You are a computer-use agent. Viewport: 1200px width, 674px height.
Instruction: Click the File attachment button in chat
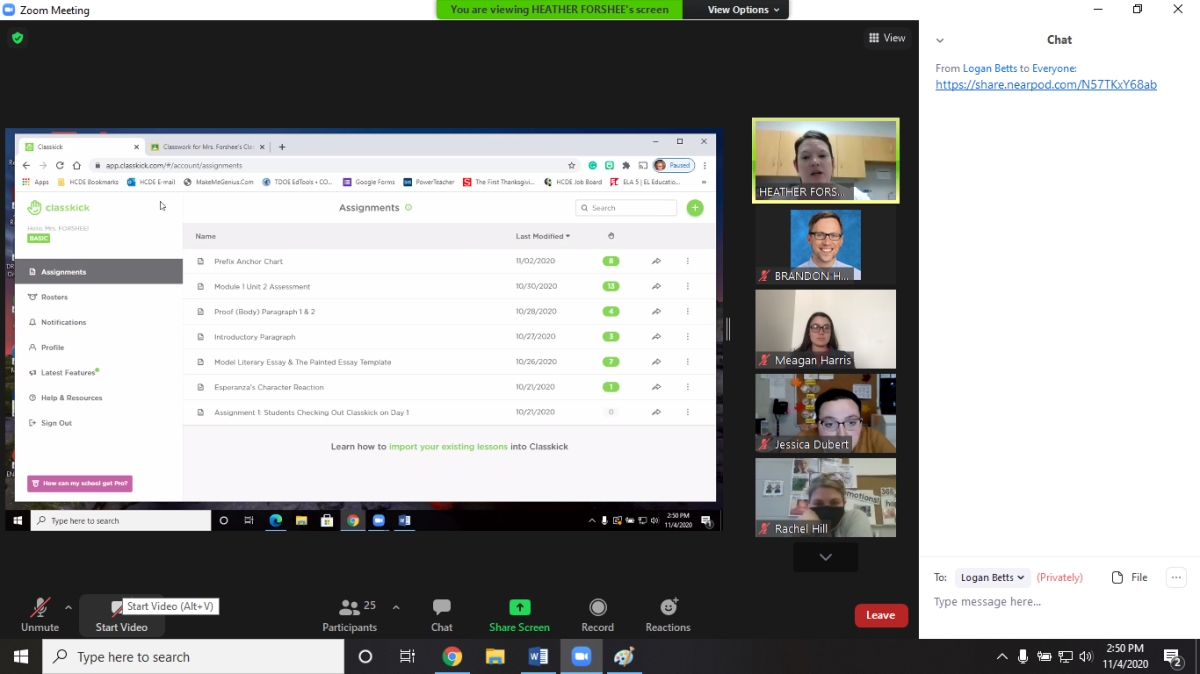tap(1130, 577)
